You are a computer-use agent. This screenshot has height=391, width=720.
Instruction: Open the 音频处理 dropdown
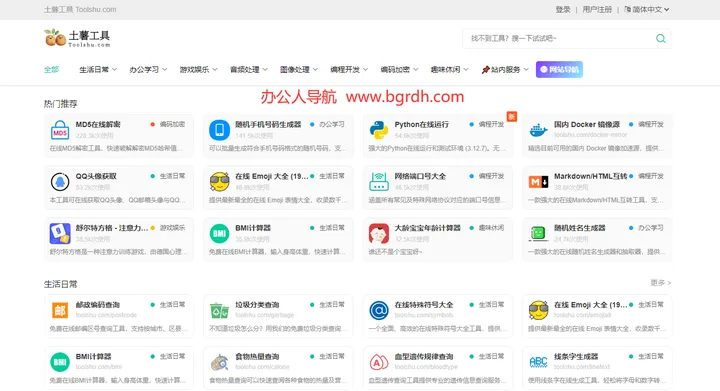click(x=248, y=70)
